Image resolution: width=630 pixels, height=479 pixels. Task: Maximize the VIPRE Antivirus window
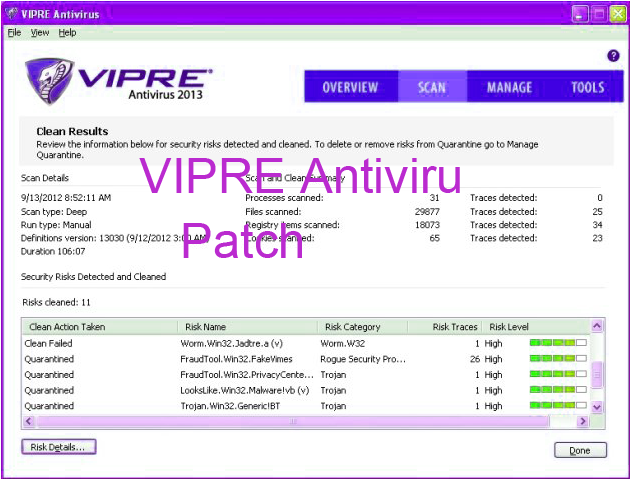click(599, 14)
